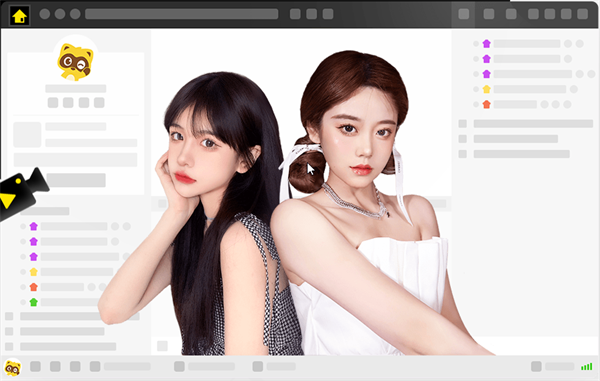Click the small raccoon icon in bottom bar
The image size is (600, 381).
tap(13, 367)
